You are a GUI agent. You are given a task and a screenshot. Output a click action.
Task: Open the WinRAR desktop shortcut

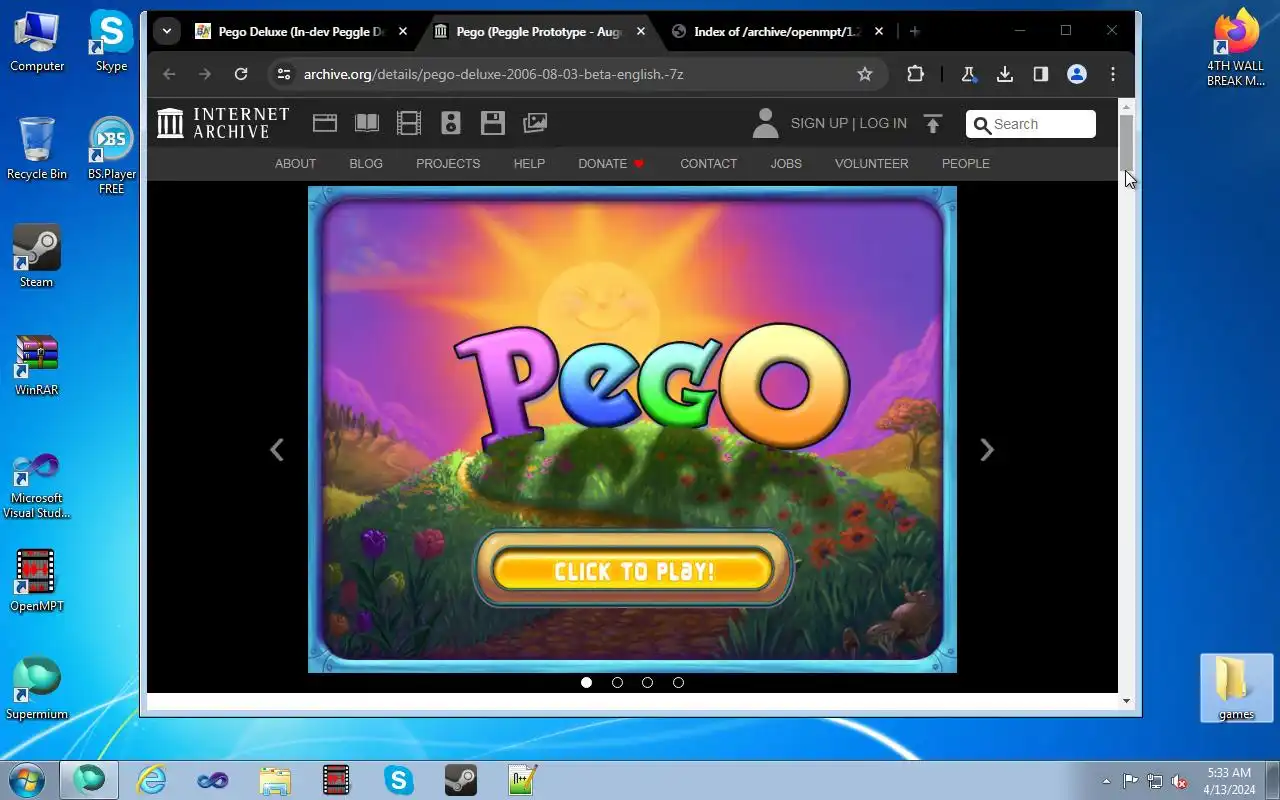tap(36, 364)
